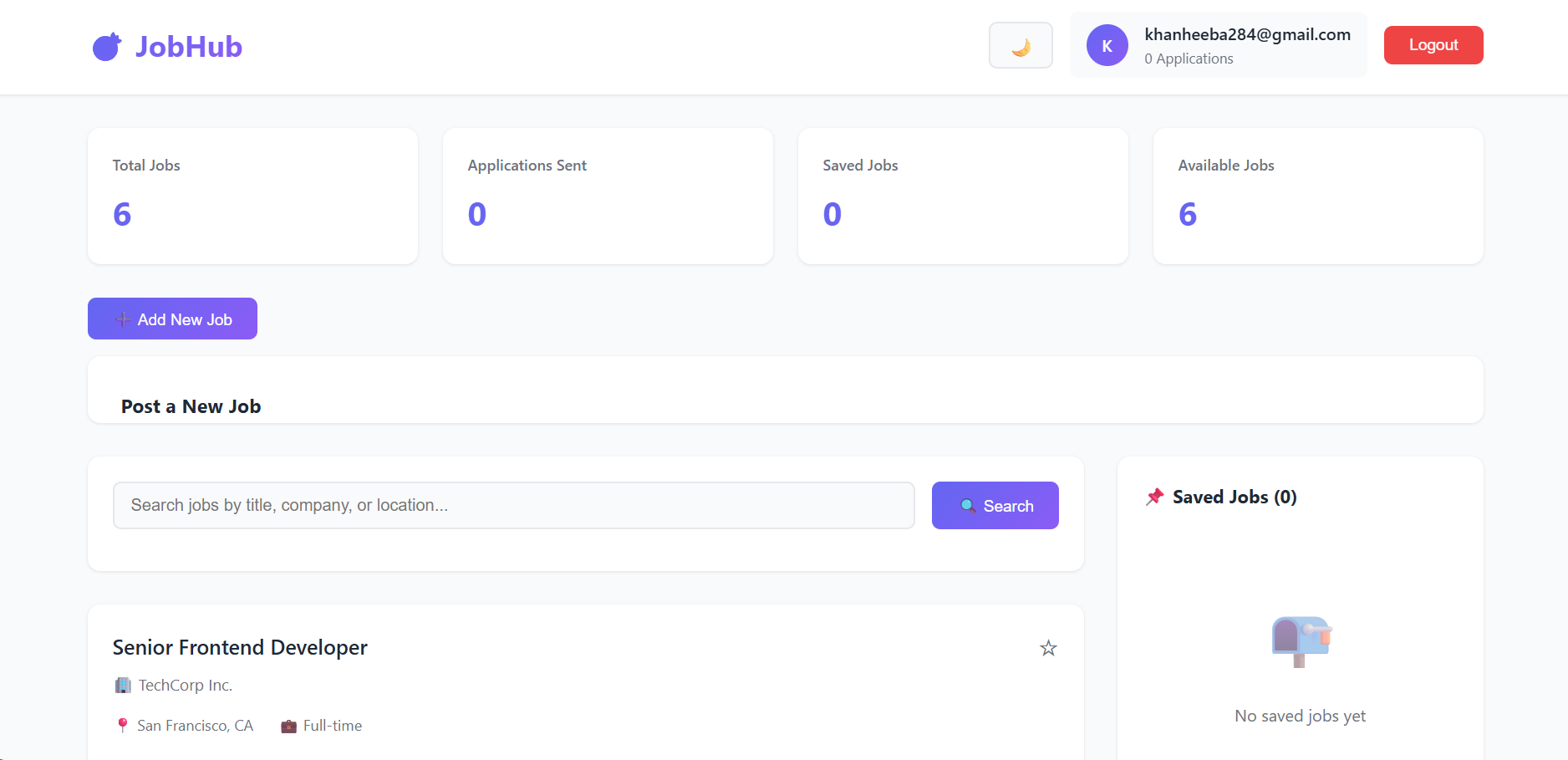Click the pushpin icon beside Saved Jobs

[x=1154, y=497]
